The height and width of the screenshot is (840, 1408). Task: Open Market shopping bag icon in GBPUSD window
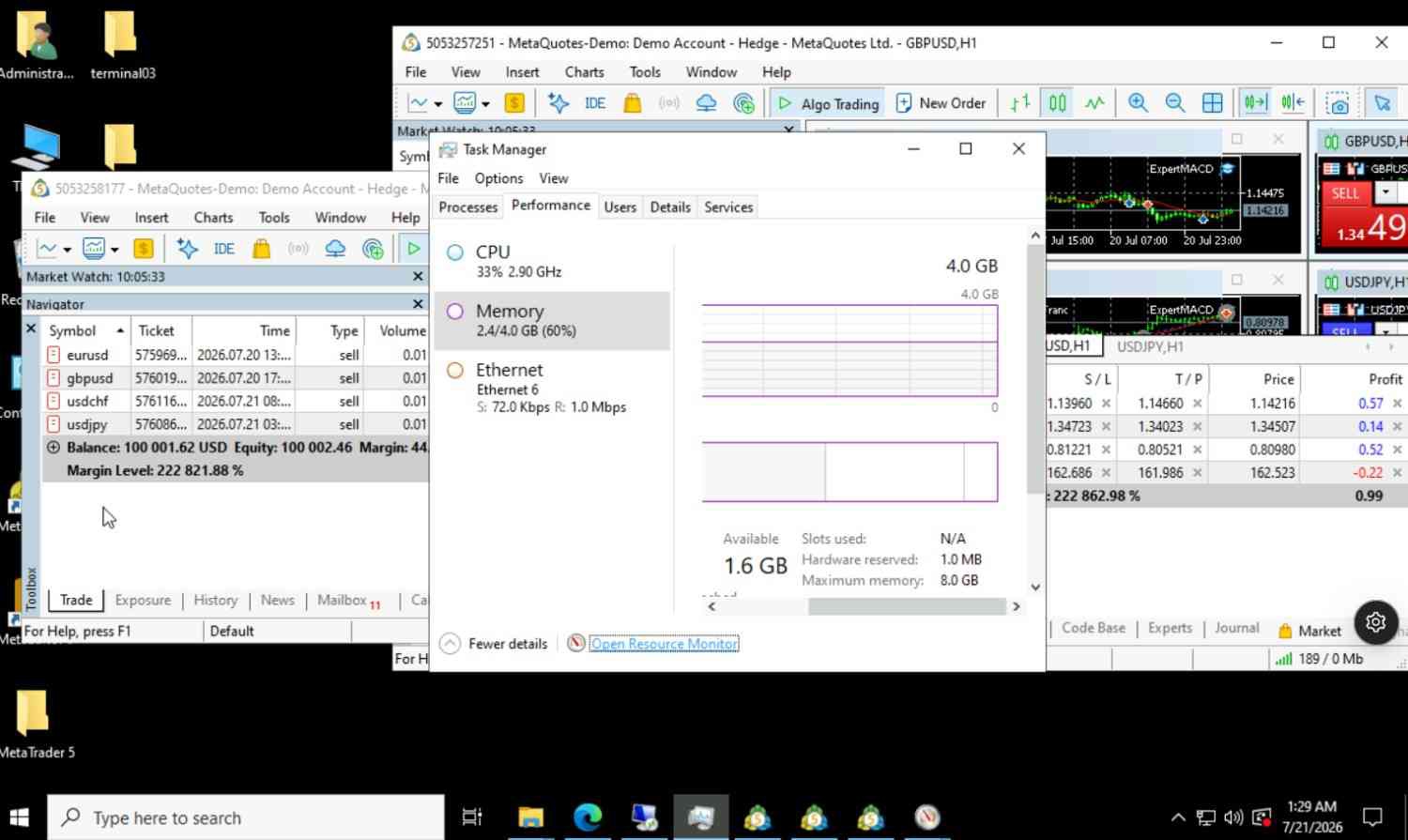click(x=633, y=103)
